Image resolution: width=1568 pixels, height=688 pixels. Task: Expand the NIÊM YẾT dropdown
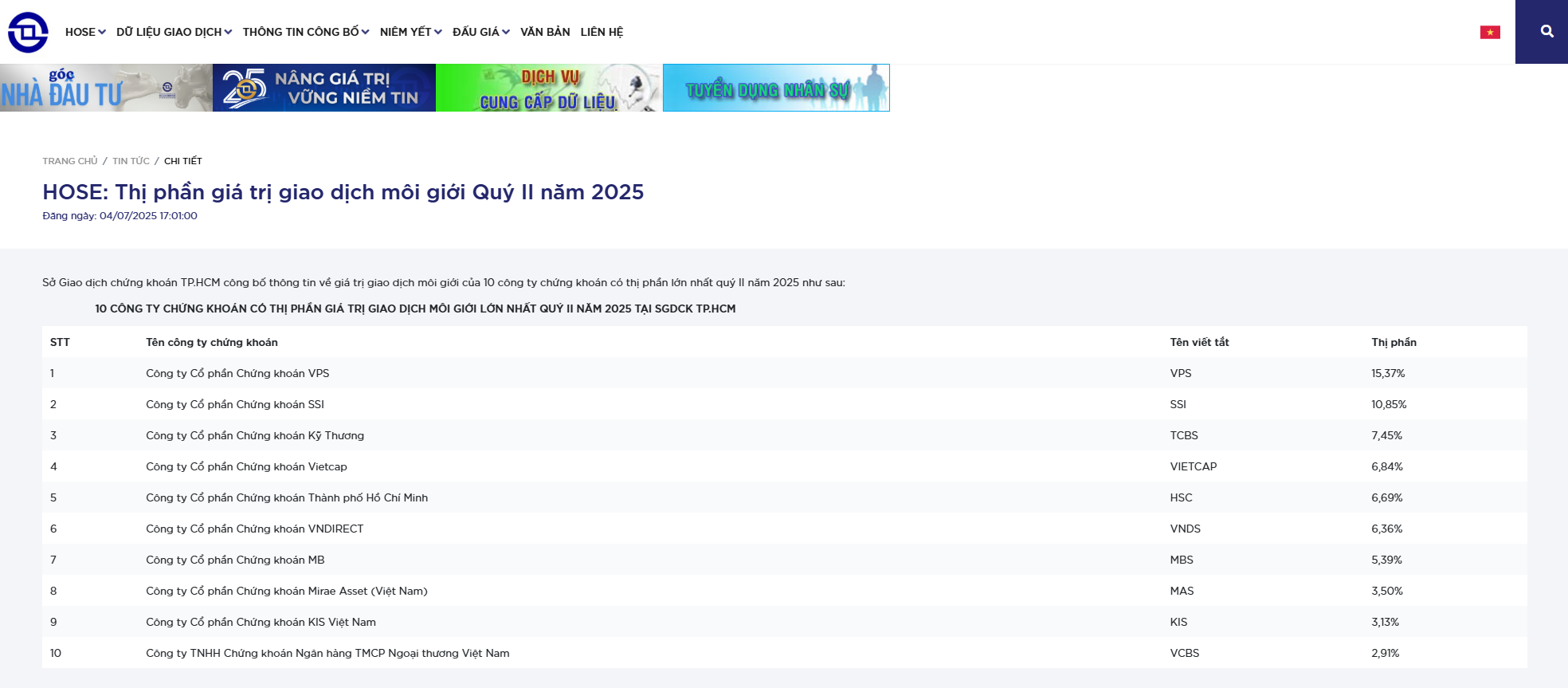[x=411, y=32]
